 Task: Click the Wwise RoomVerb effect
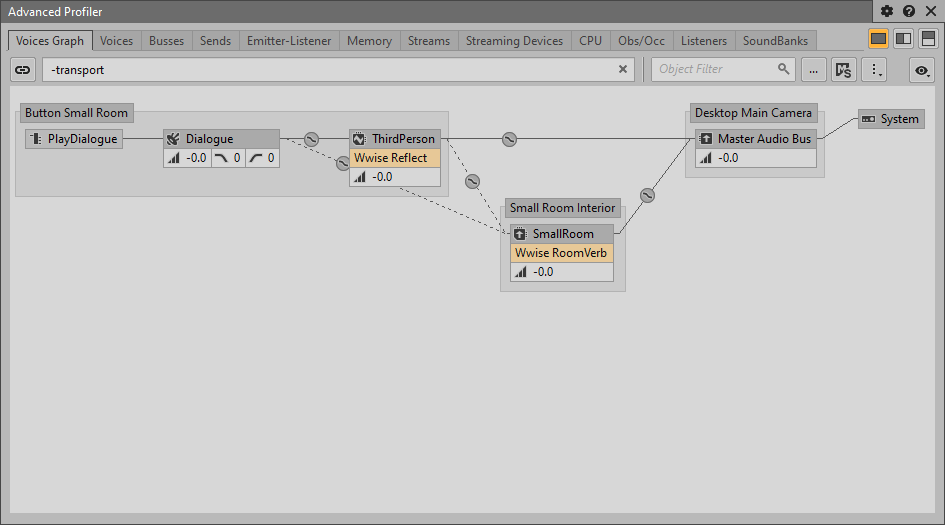561,253
